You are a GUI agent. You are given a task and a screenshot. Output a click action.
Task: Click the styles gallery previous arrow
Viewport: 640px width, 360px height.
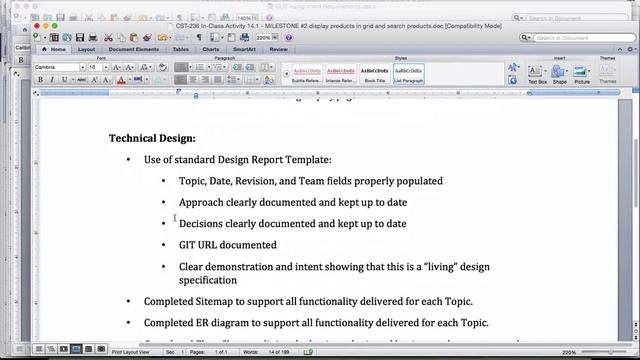(x=286, y=74)
